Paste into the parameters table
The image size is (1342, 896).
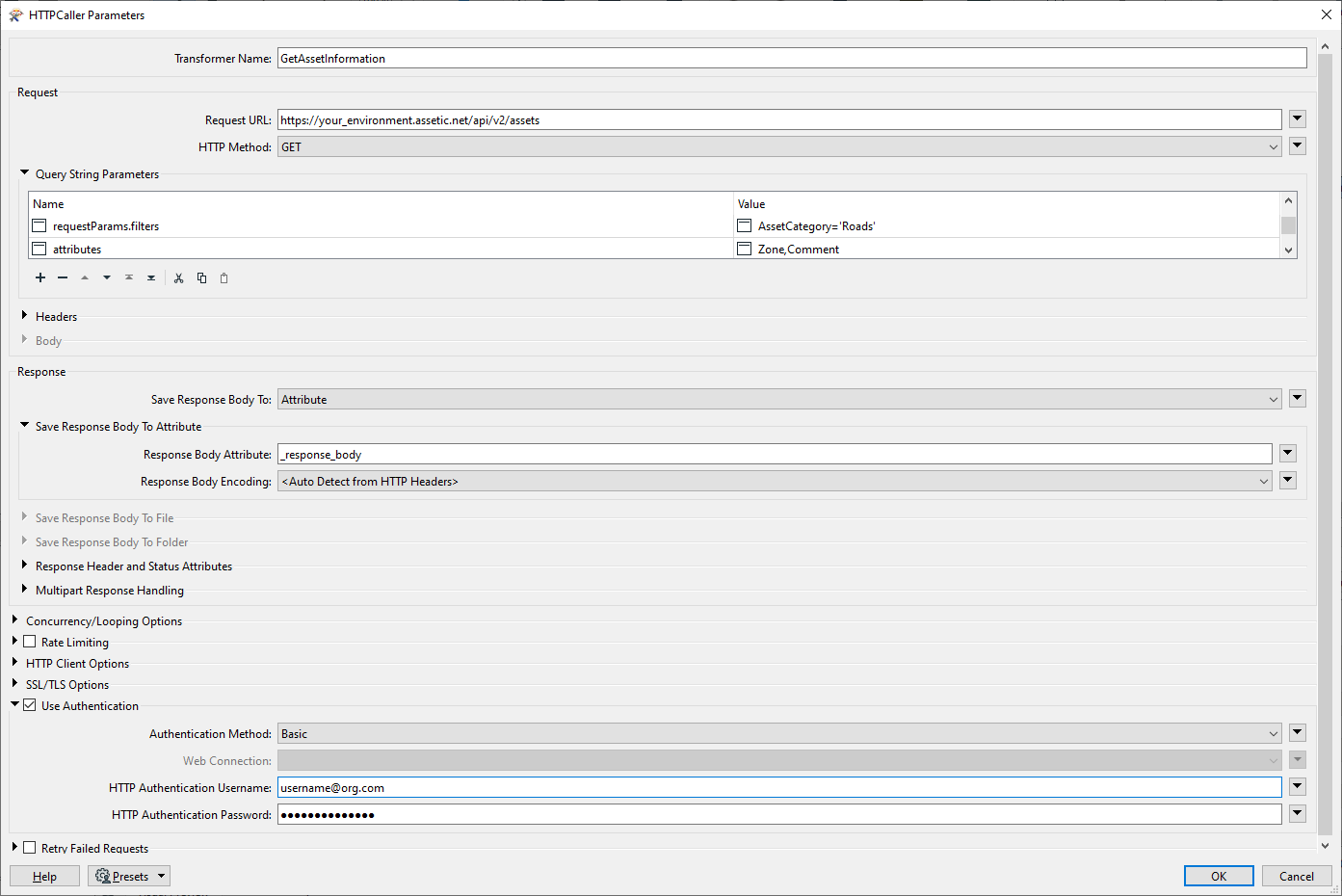(224, 277)
